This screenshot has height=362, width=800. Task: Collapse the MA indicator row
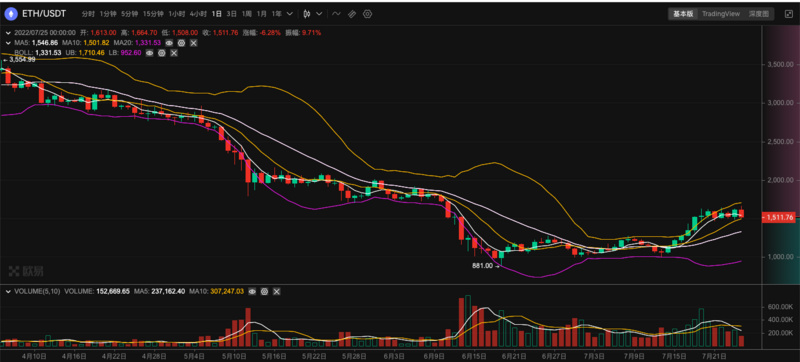(x=8, y=43)
